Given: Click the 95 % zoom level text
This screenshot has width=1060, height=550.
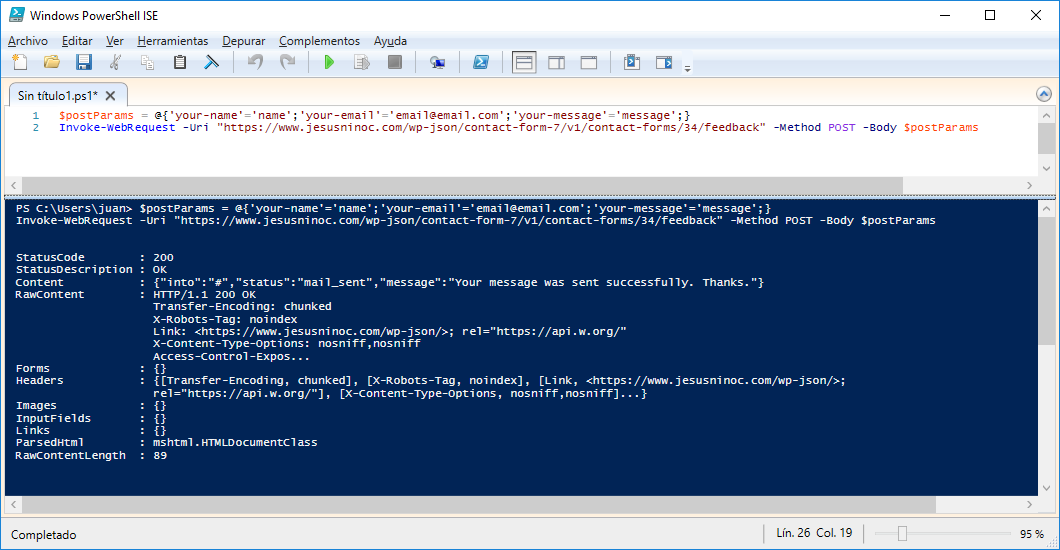Looking at the screenshot, I should tap(1032, 534).
